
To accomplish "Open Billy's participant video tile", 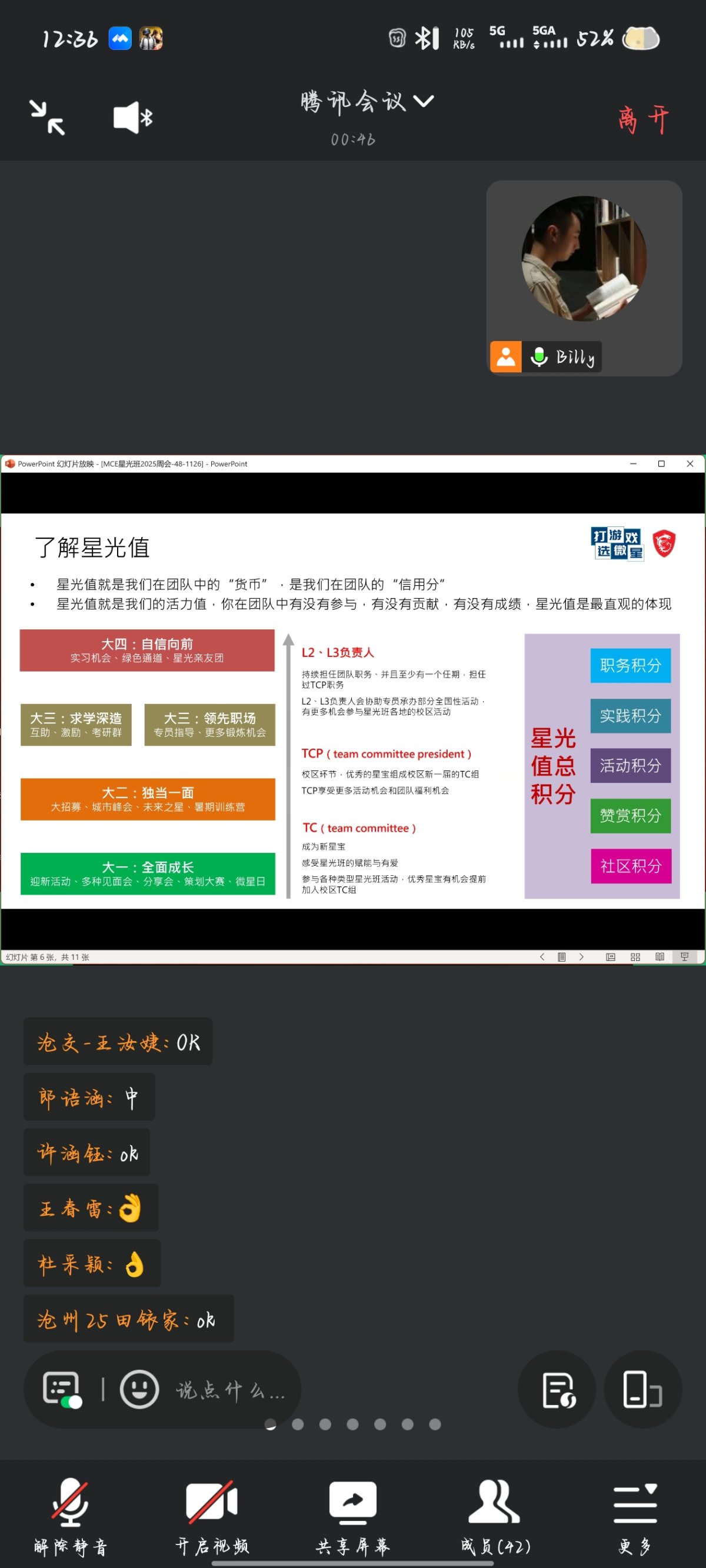I will coord(584,278).
